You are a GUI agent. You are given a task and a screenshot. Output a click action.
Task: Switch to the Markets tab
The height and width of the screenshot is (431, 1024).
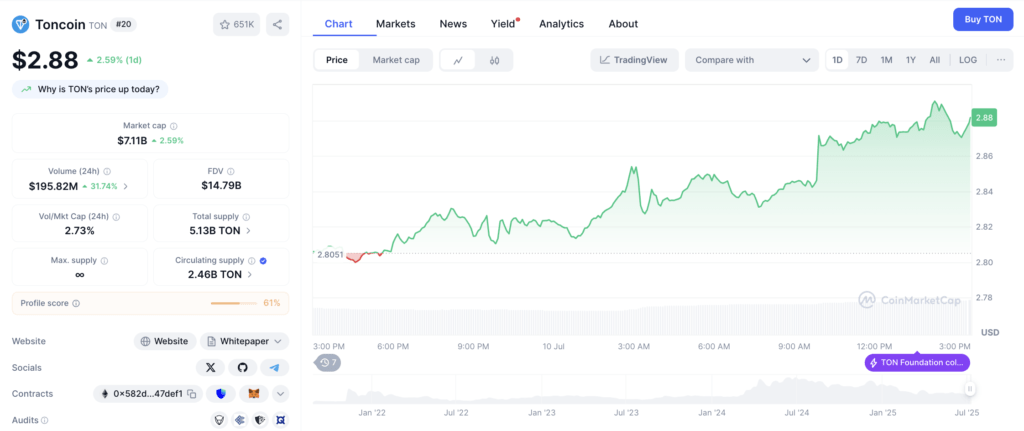396,24
